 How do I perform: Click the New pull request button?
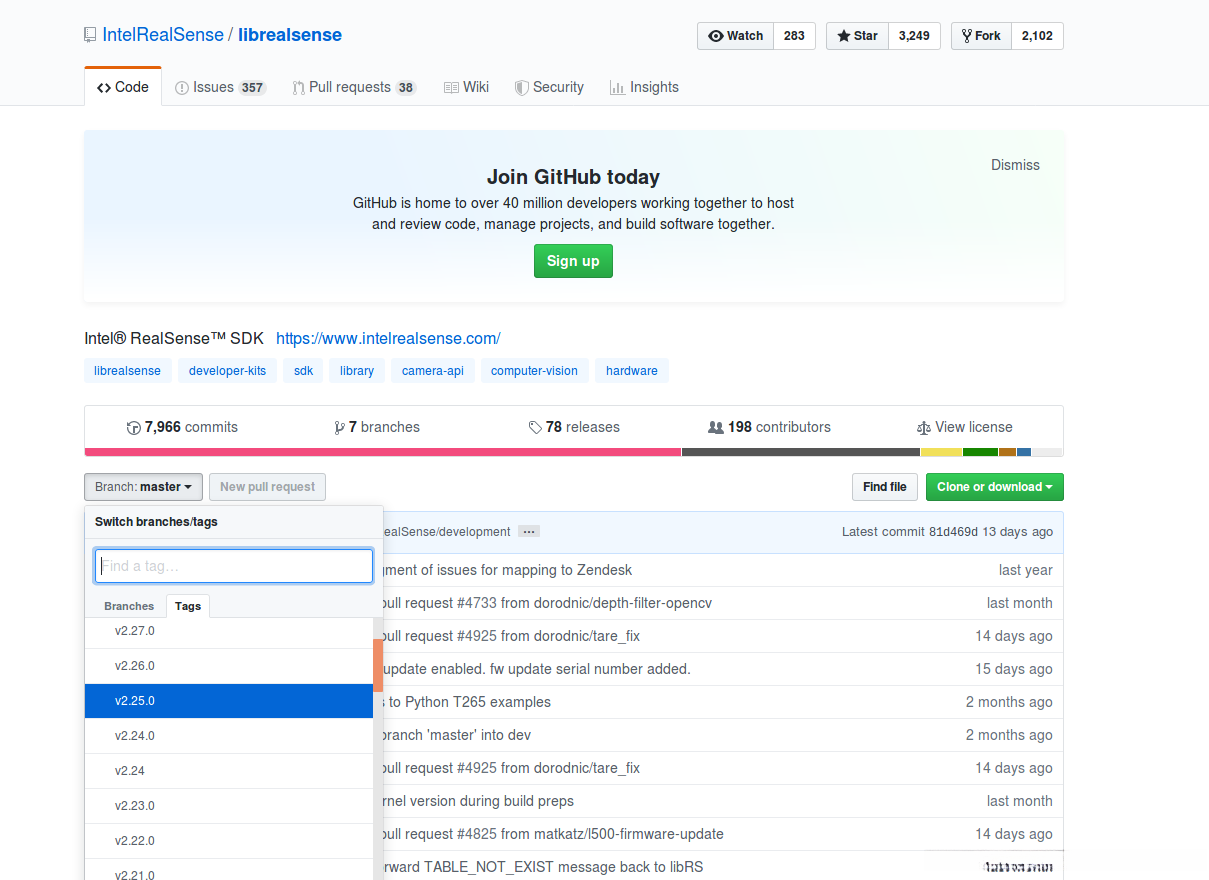267,487
